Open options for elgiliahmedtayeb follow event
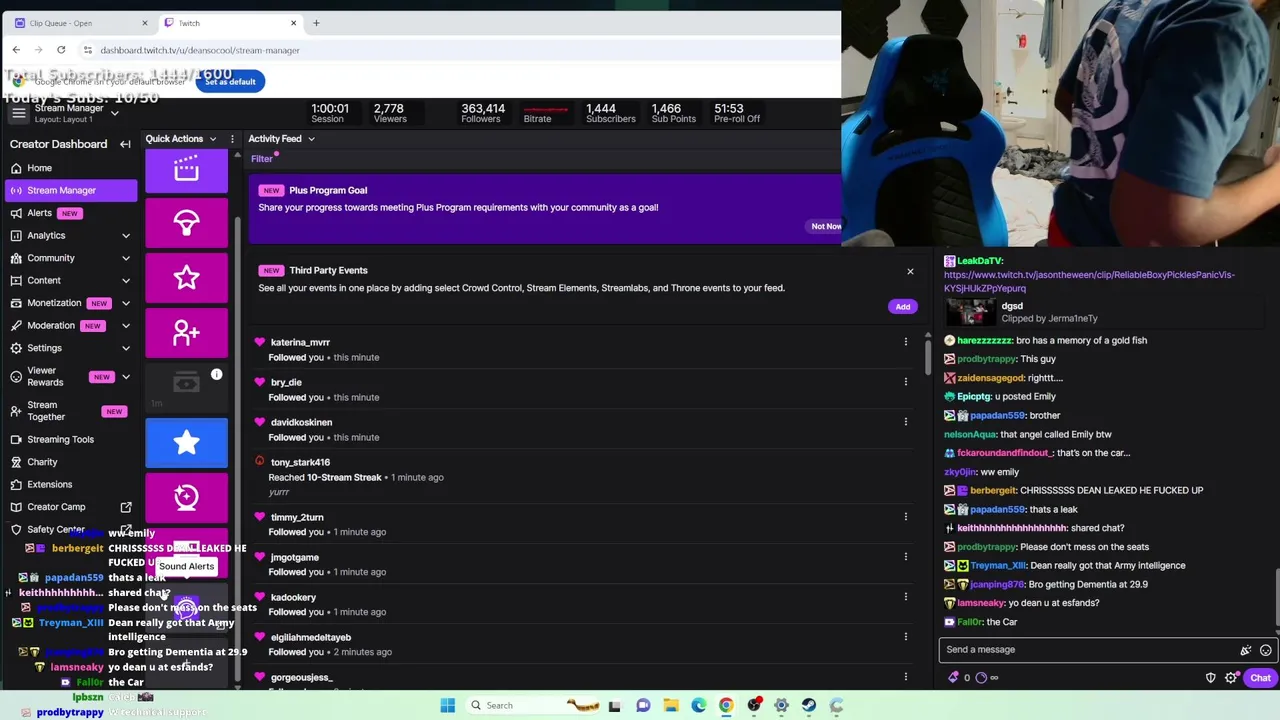 tap(906, 637)
